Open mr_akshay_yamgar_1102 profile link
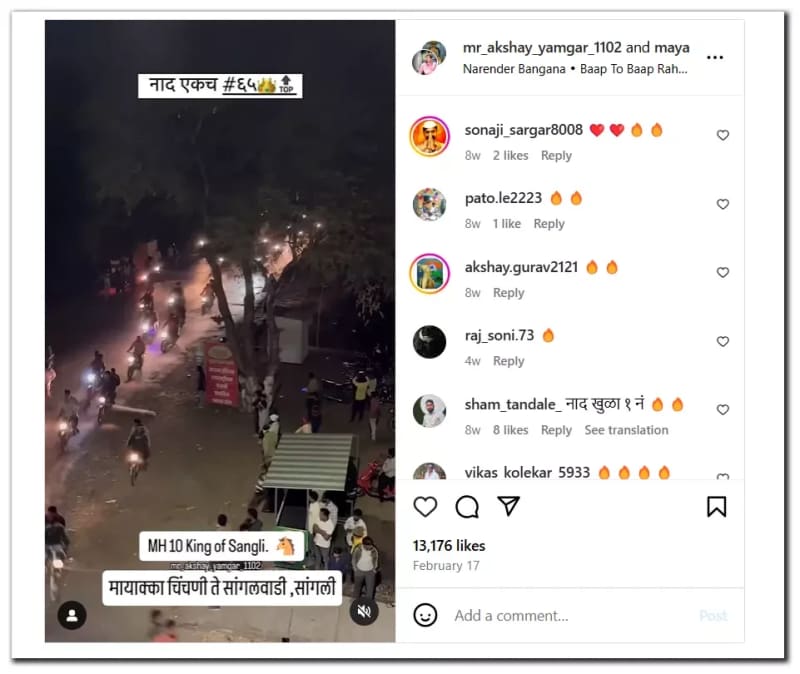Screen dimensions: 800x674 tap(542, 47)
